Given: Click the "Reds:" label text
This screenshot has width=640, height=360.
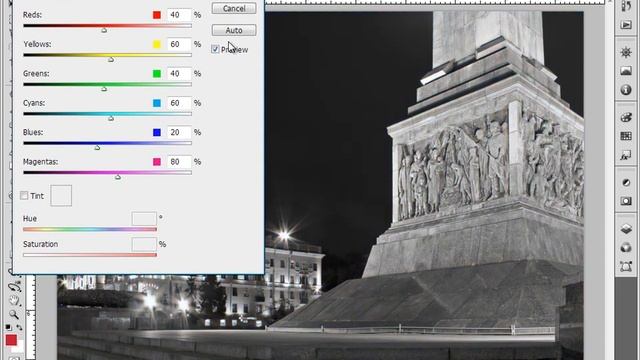Looking at the screenshot, I should (x=32, y=15).
